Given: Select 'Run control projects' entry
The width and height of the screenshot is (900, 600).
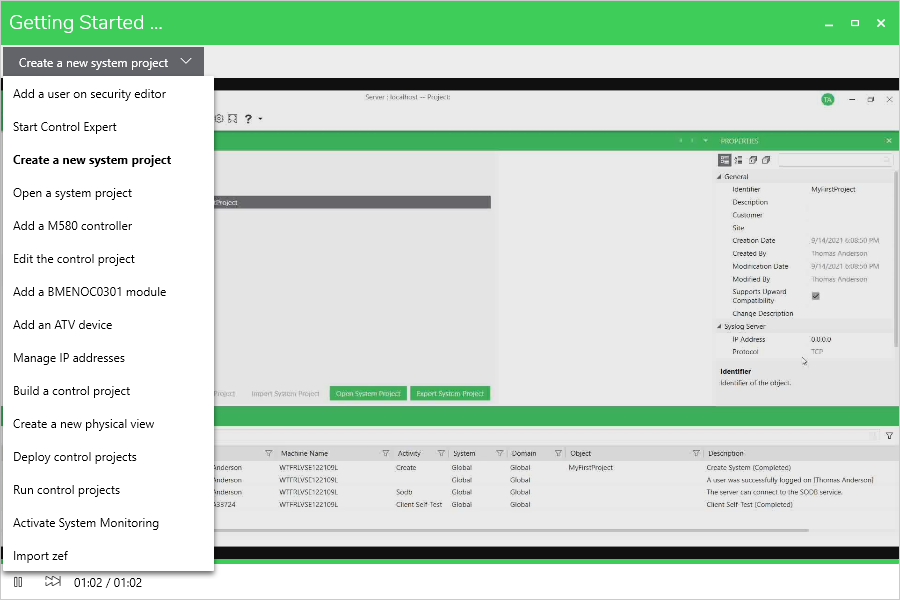Looking at the screenshot, I should 67,490.
